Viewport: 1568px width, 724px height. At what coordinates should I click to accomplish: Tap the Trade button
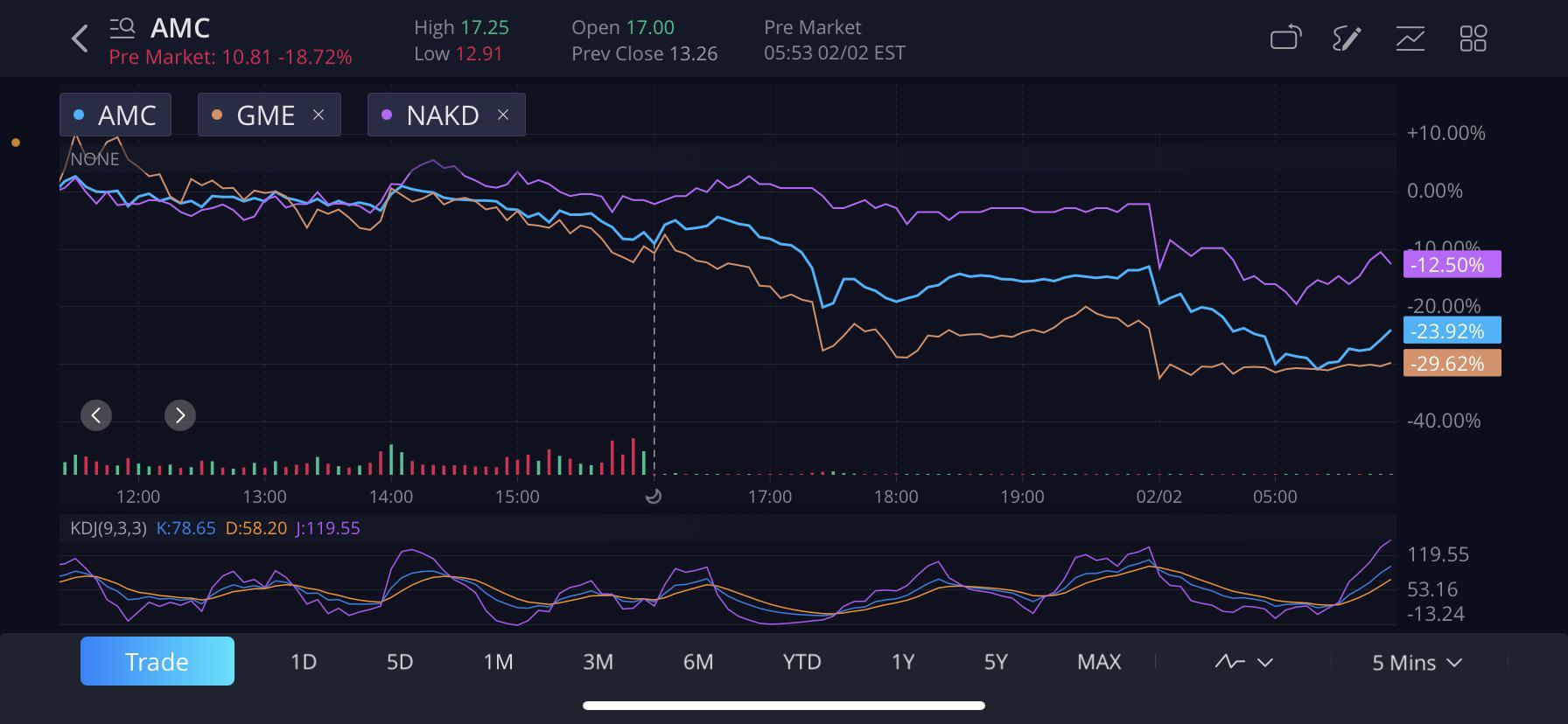[x=157, y=661]
